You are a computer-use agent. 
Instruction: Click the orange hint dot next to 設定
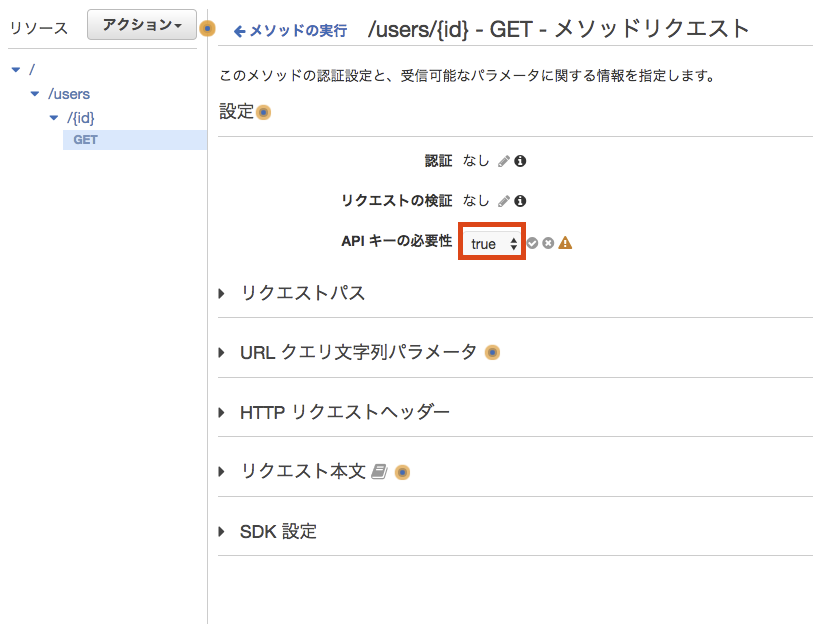click(264, 113)
